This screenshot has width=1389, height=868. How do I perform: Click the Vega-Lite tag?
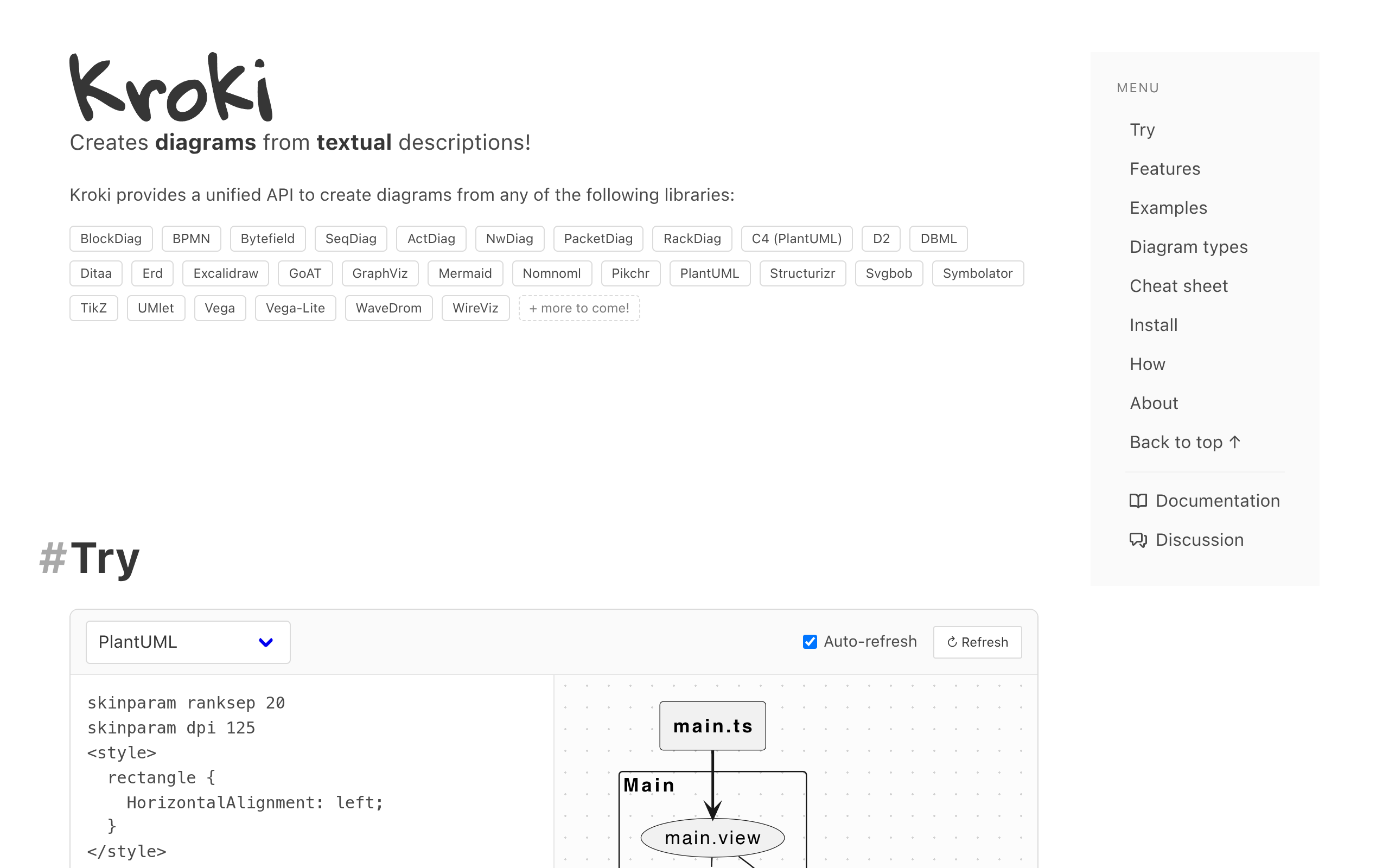(x=295, y=308)
